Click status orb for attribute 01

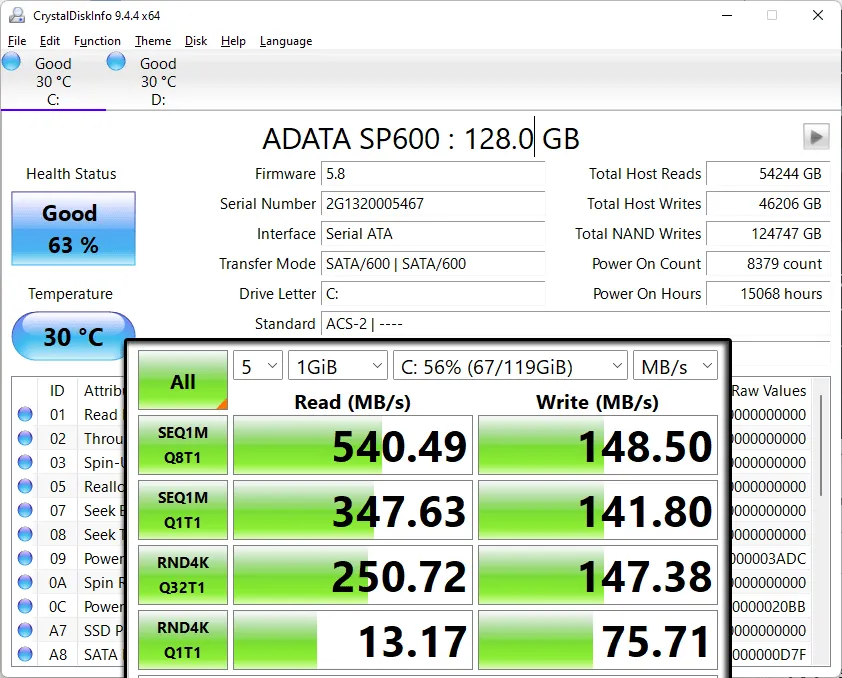pyautogui.click(x=25, y=414)
